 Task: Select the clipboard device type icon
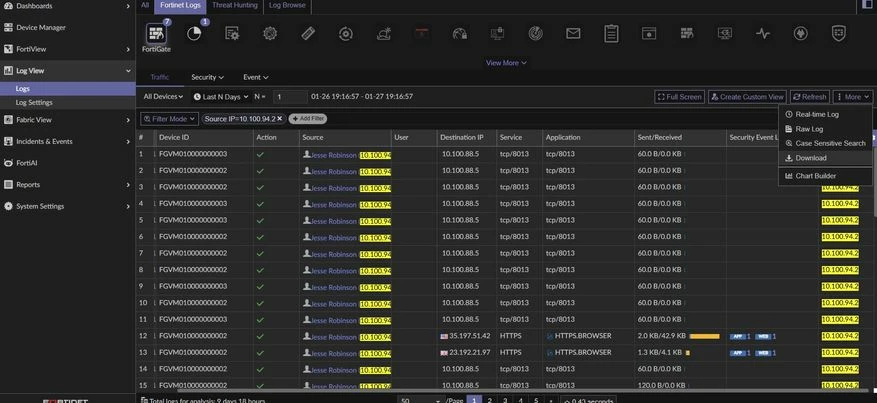click(x=611, y=34)
